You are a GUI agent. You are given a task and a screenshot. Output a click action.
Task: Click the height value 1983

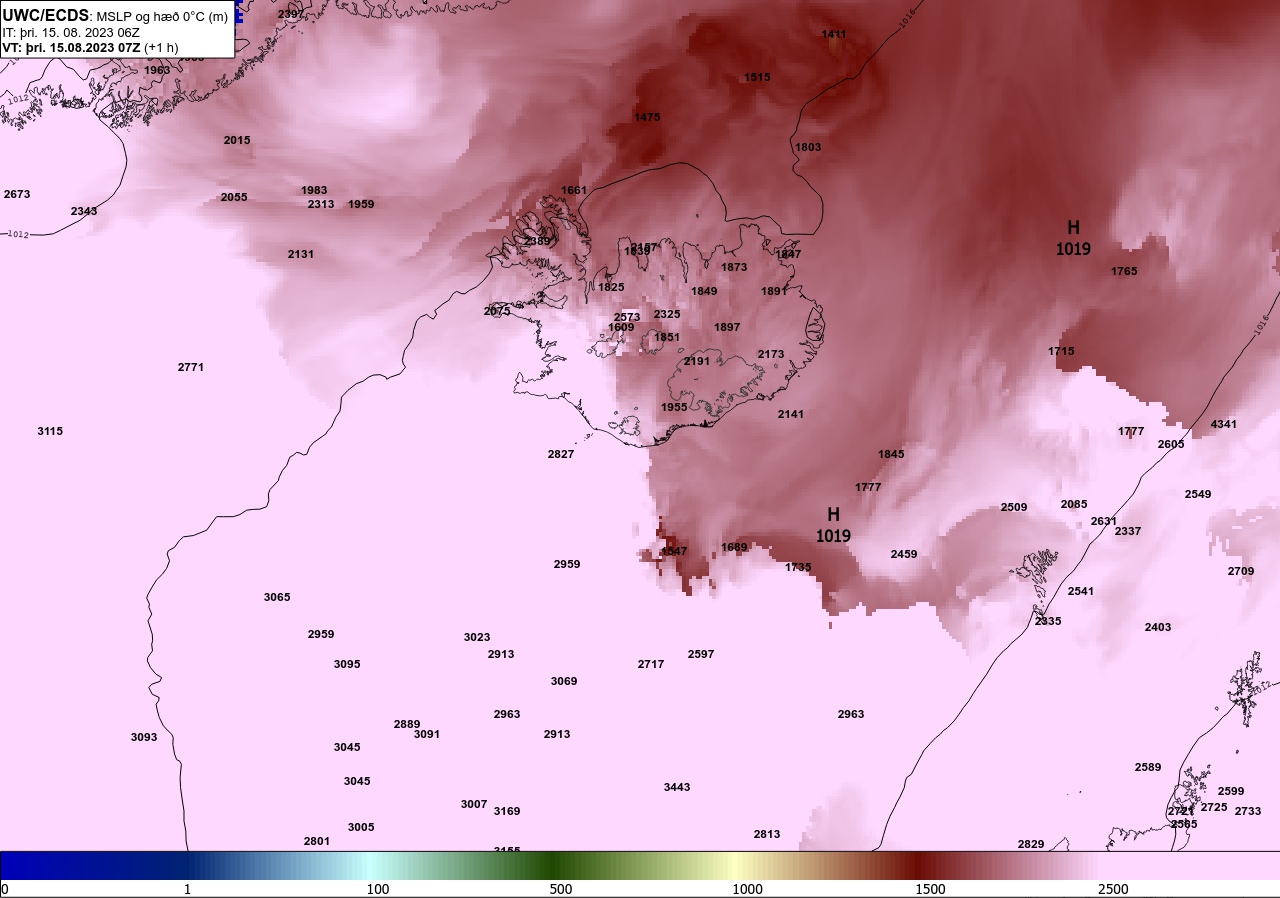coord(314,190)
